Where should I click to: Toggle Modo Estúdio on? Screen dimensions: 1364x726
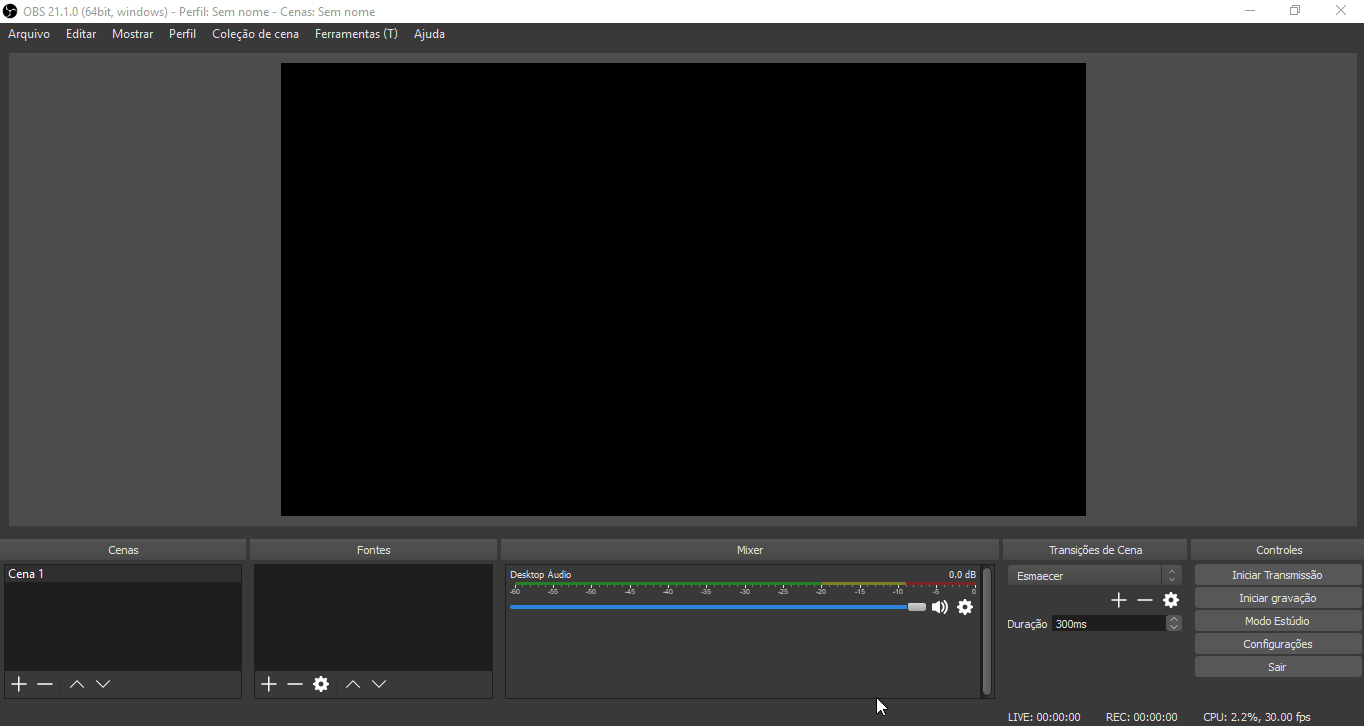pos(1277,620)
